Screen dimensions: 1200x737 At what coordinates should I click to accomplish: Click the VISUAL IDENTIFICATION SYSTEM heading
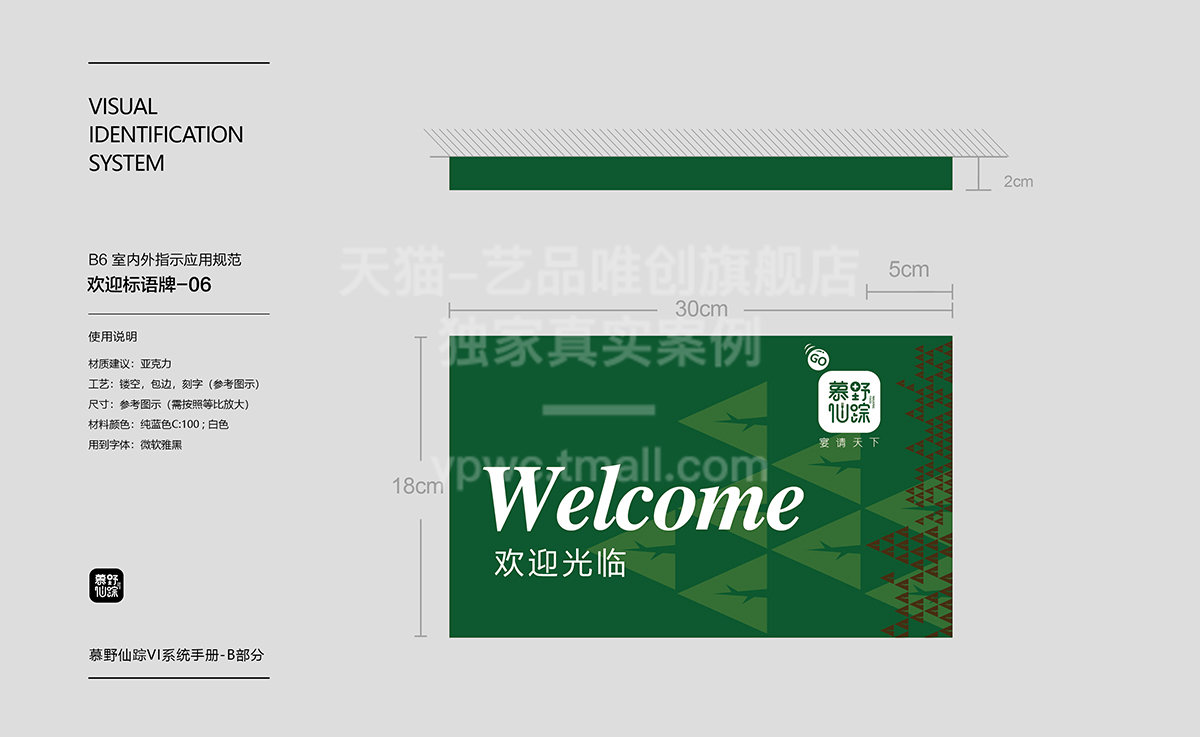(166, 134)
